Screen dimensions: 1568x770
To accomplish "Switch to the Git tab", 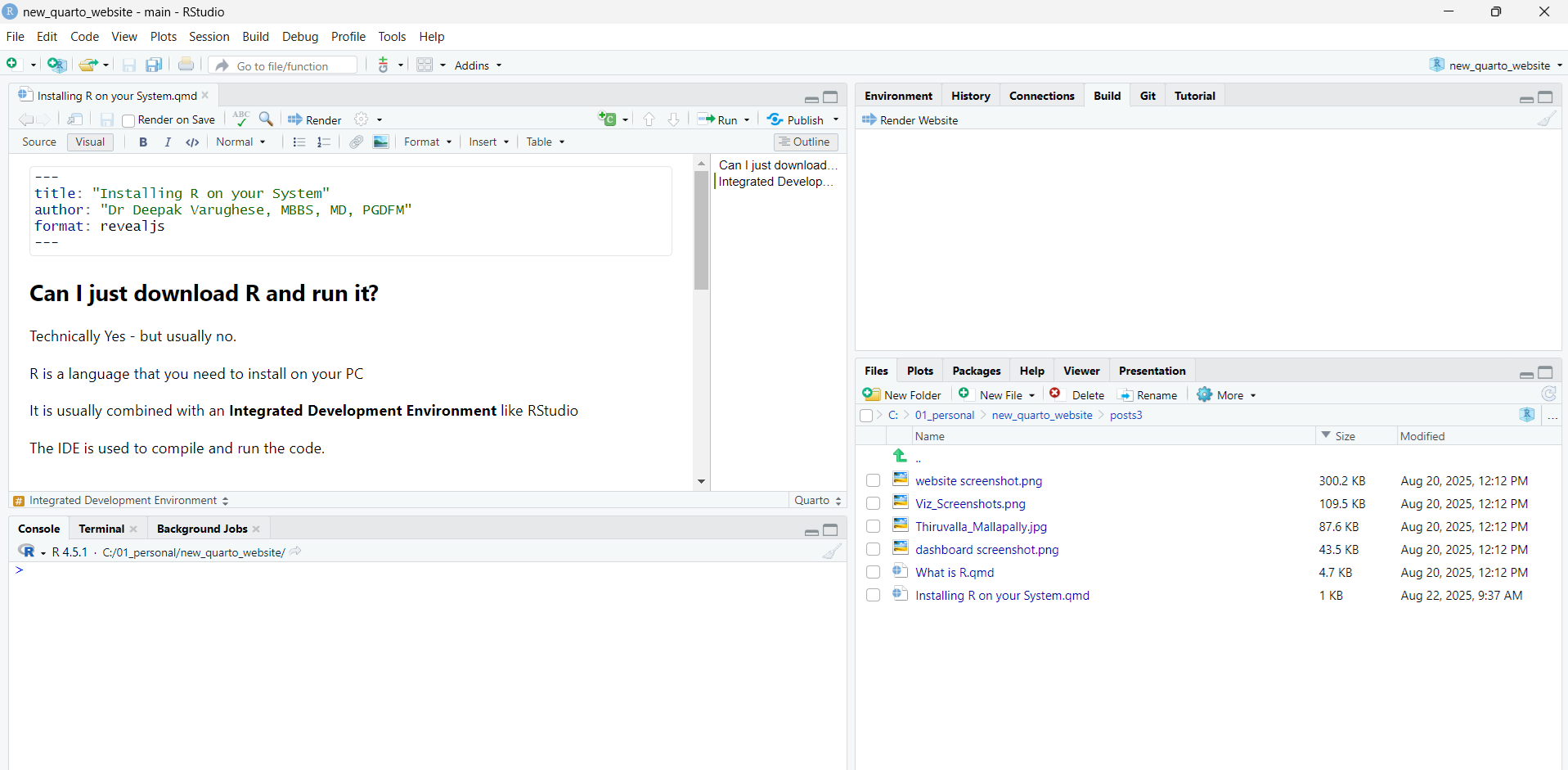I will (x=1148, y=96).
